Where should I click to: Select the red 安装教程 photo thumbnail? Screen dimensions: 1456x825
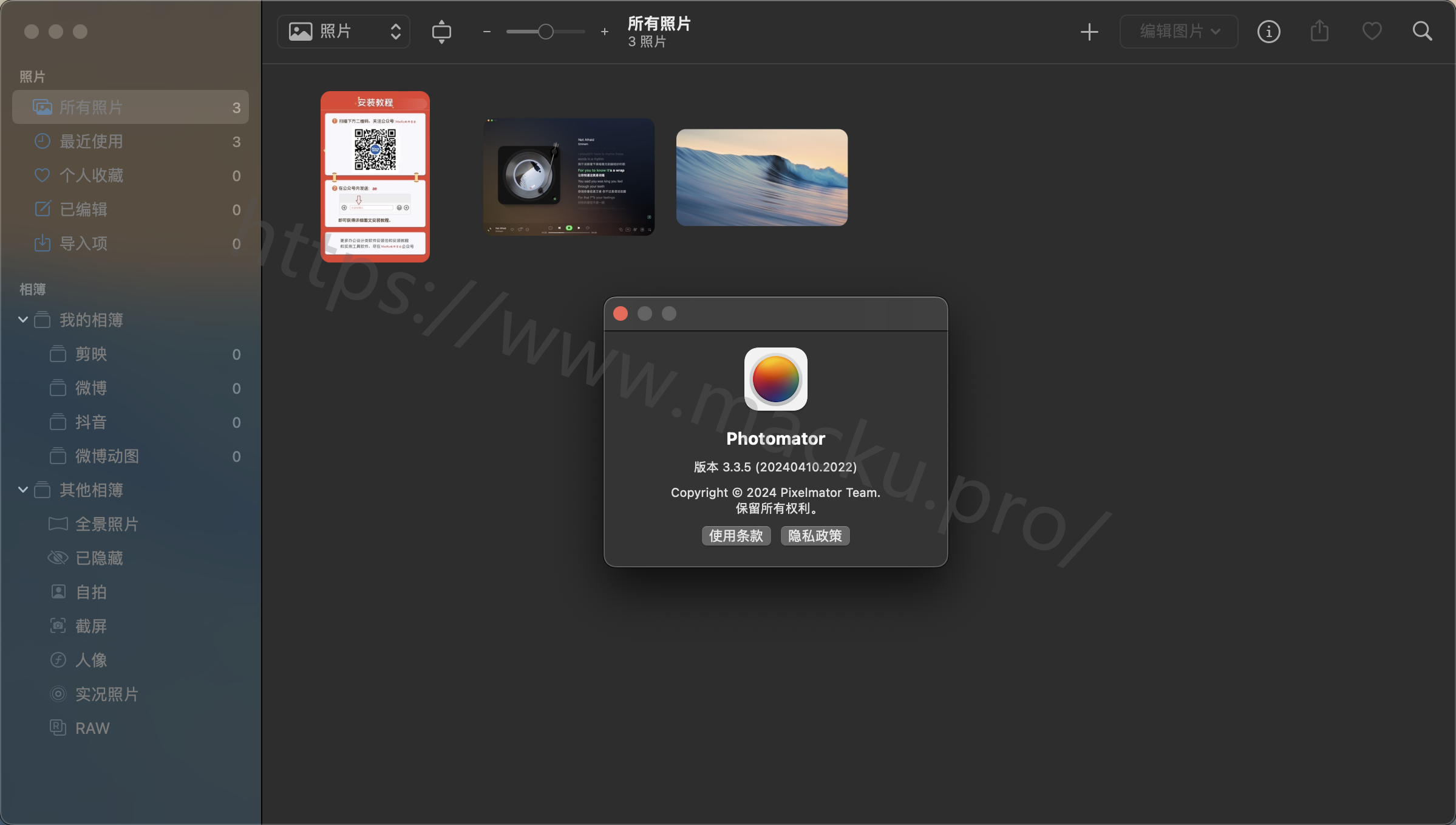pyautogui.click(x=375, y=177)
